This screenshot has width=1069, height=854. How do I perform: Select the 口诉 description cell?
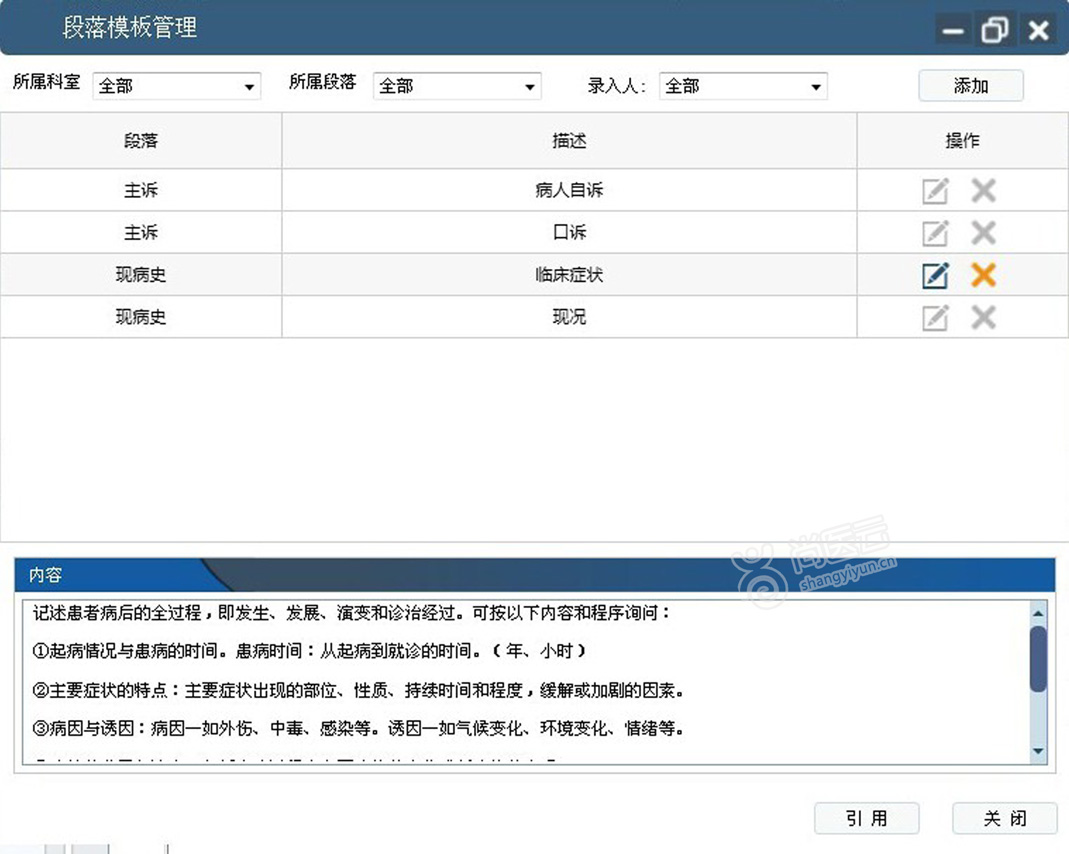(569, 232)
